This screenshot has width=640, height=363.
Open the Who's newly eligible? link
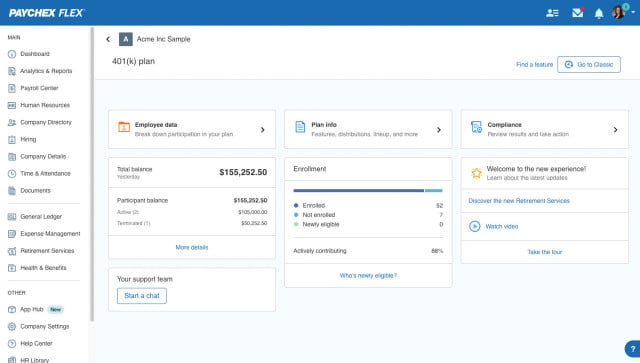(x=368, y=276)
